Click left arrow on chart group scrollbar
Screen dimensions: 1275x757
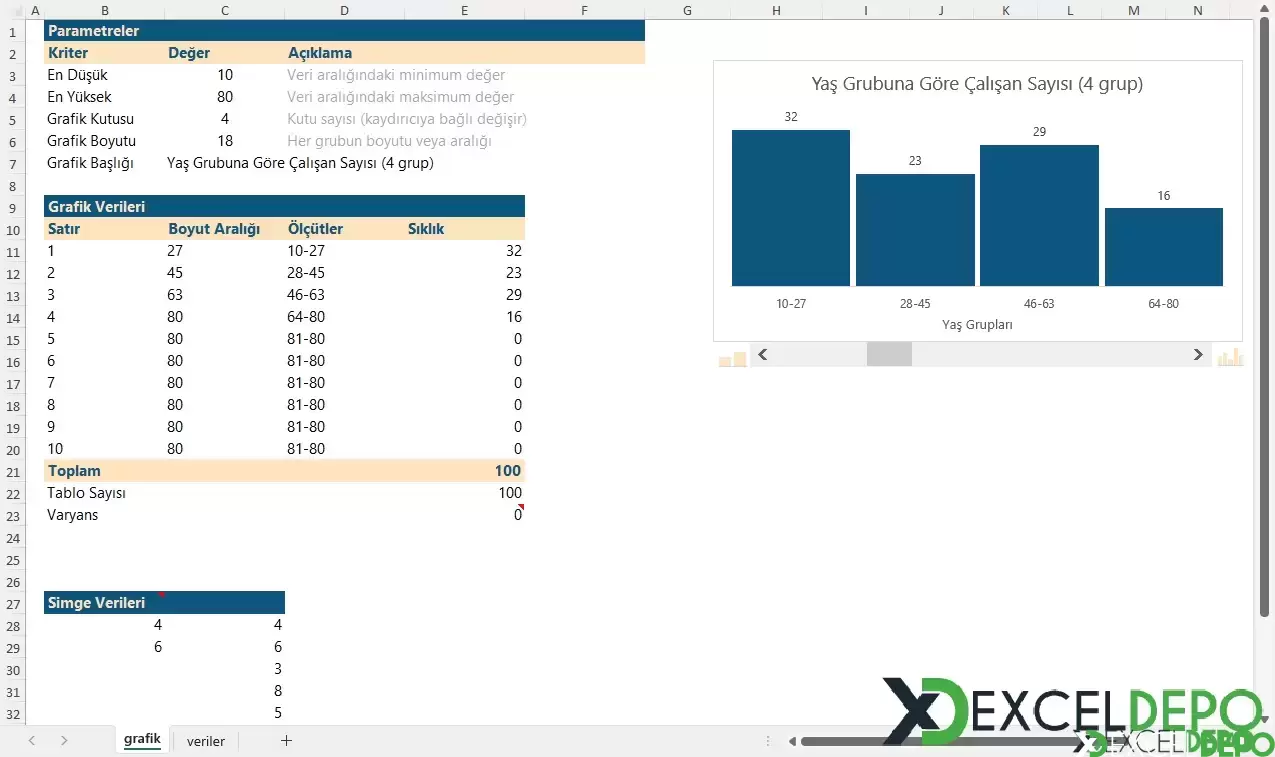[763, 354]
